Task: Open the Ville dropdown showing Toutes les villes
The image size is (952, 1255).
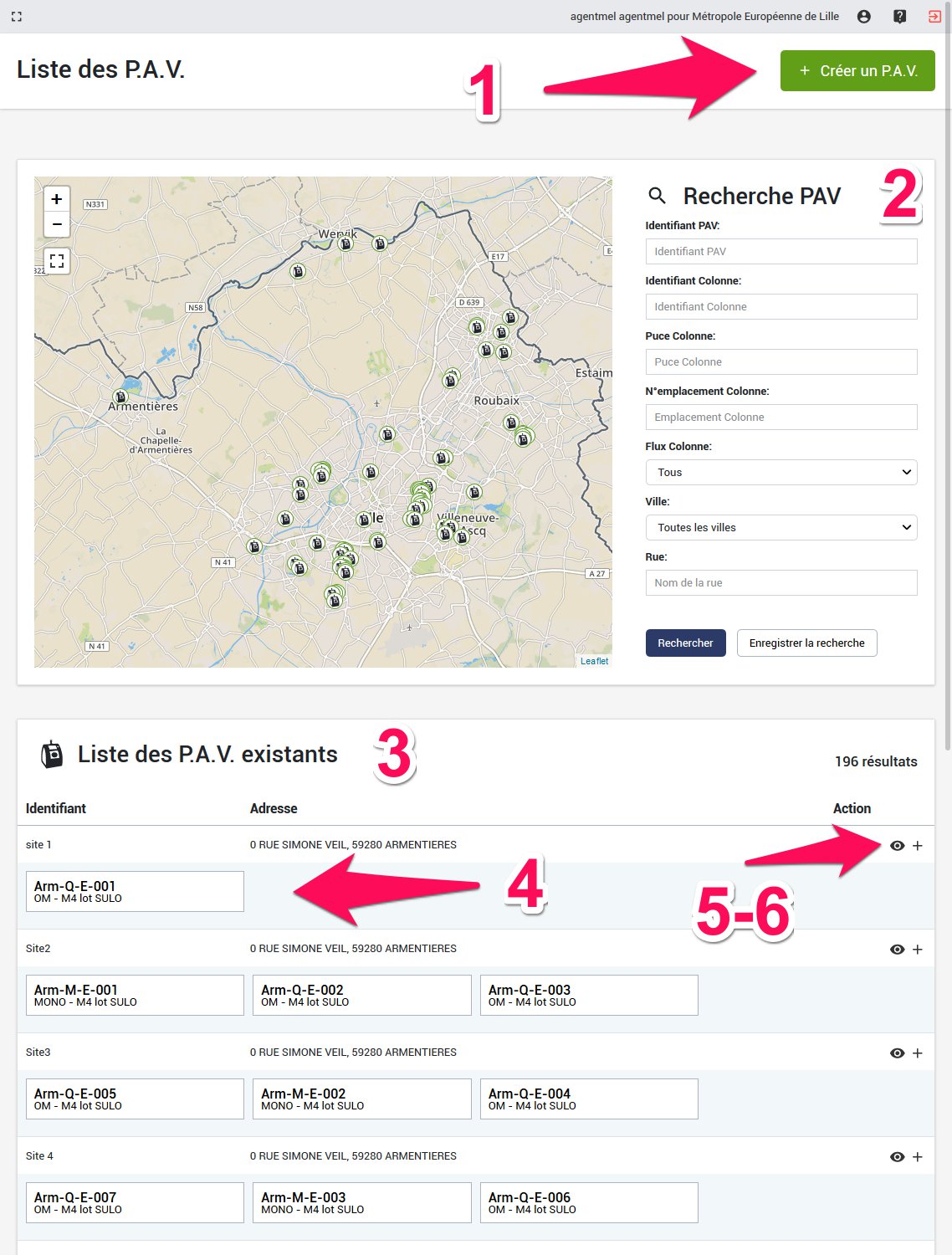Action: coord(781,527)
